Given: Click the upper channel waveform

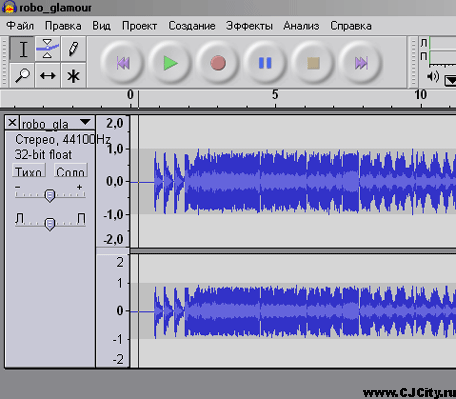Looking at the screenshot, I should click(293, 181).
